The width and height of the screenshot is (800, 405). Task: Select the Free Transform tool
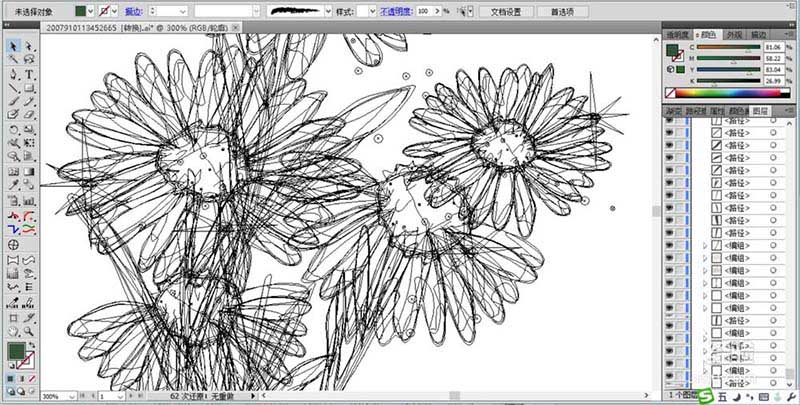click(x=29, y=143)
